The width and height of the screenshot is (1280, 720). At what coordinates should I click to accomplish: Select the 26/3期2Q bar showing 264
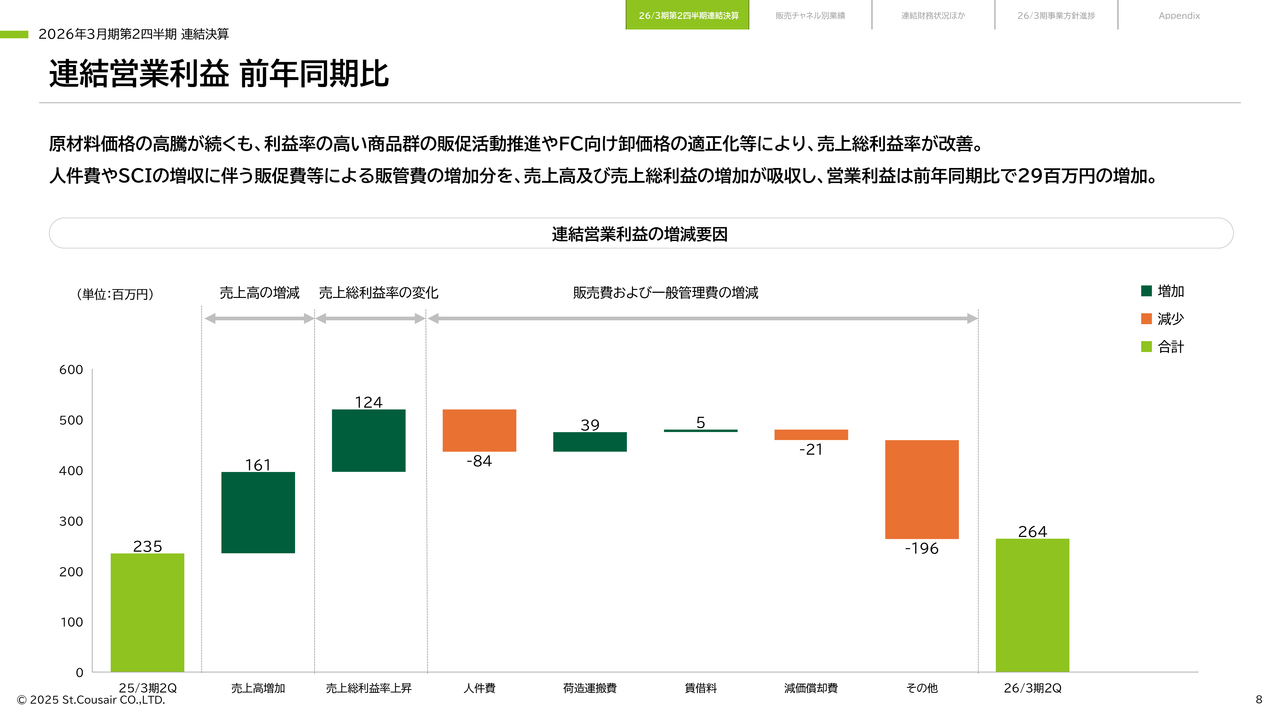point(1032,605)
